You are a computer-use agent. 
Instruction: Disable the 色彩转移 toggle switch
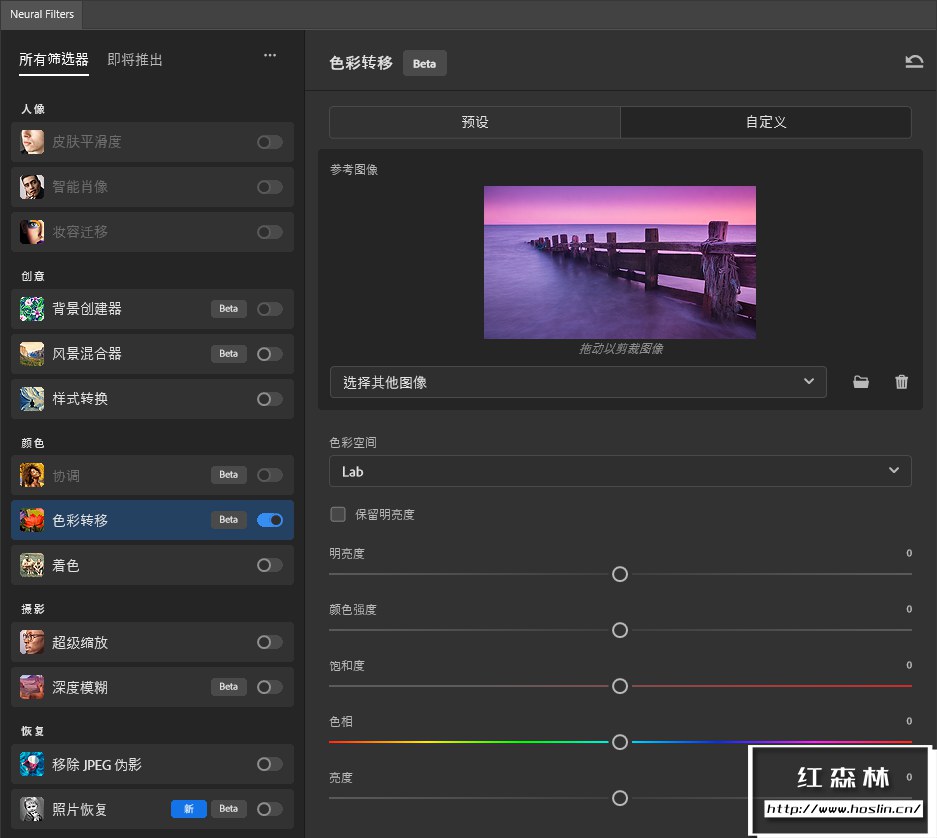[270, 520]
